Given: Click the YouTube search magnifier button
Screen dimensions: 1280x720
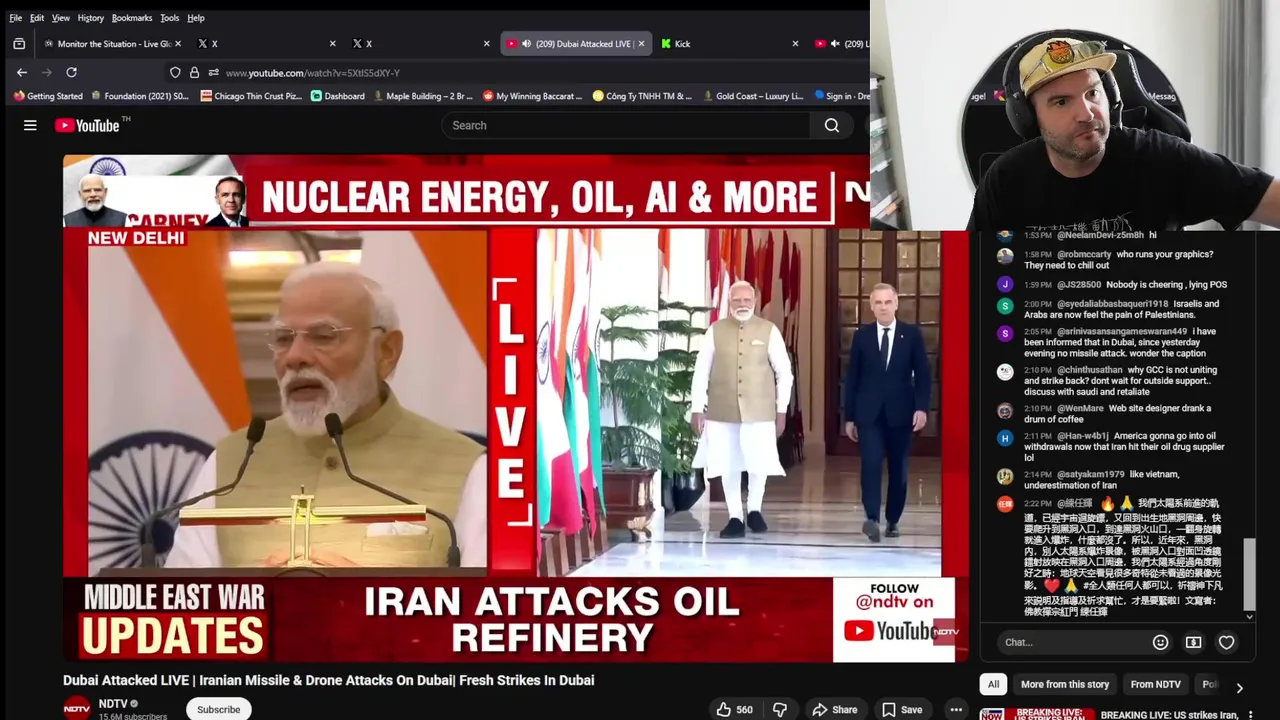Looking at the screenshot, I should click(x=832, y=125).
